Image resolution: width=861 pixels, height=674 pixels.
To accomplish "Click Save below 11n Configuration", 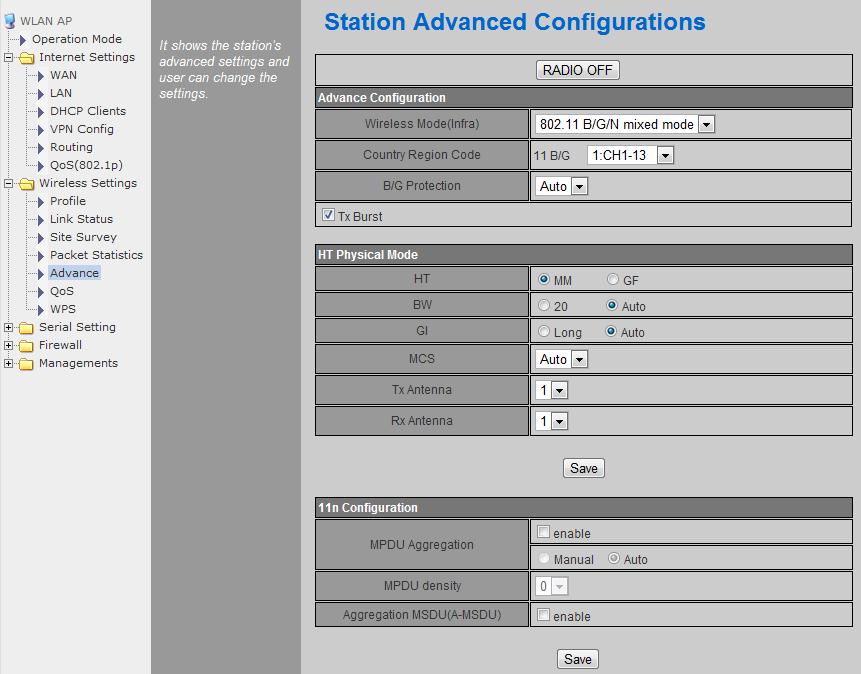I will click(578, 659).
